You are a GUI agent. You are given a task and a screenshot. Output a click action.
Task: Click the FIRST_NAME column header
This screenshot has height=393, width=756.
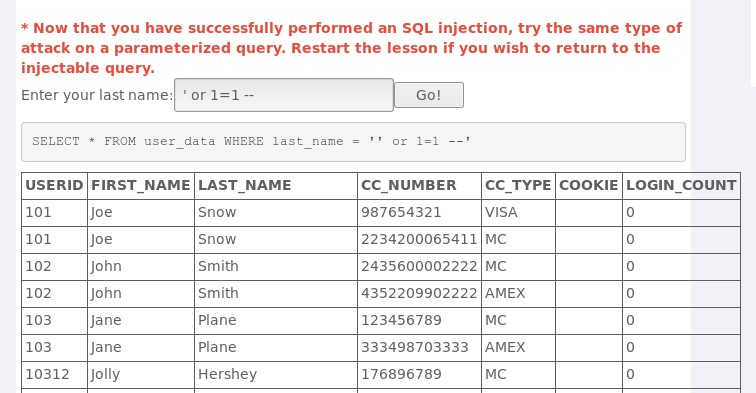click(x=141, y=186)
